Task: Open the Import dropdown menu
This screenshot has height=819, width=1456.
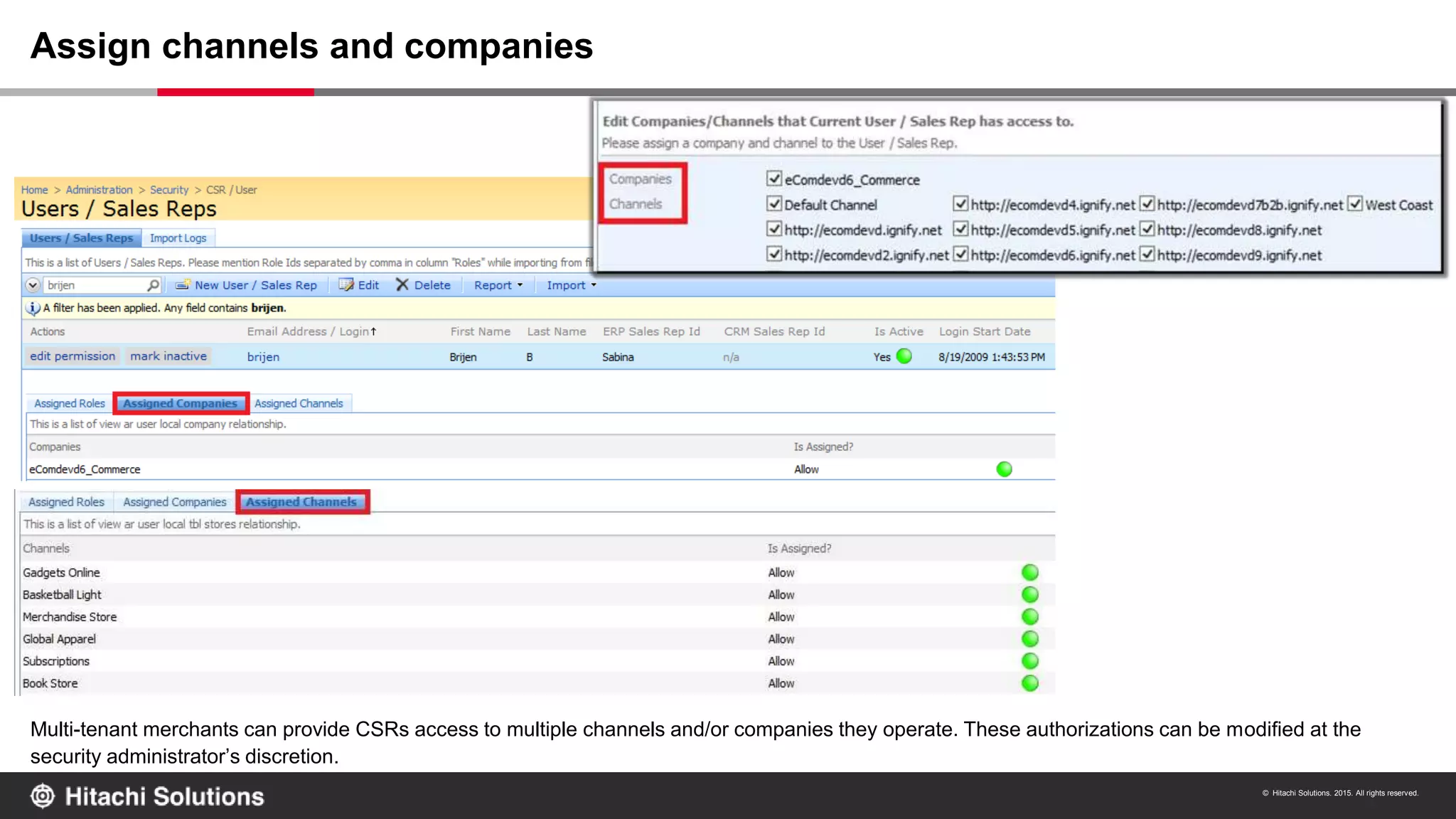Action: point(572,285)
